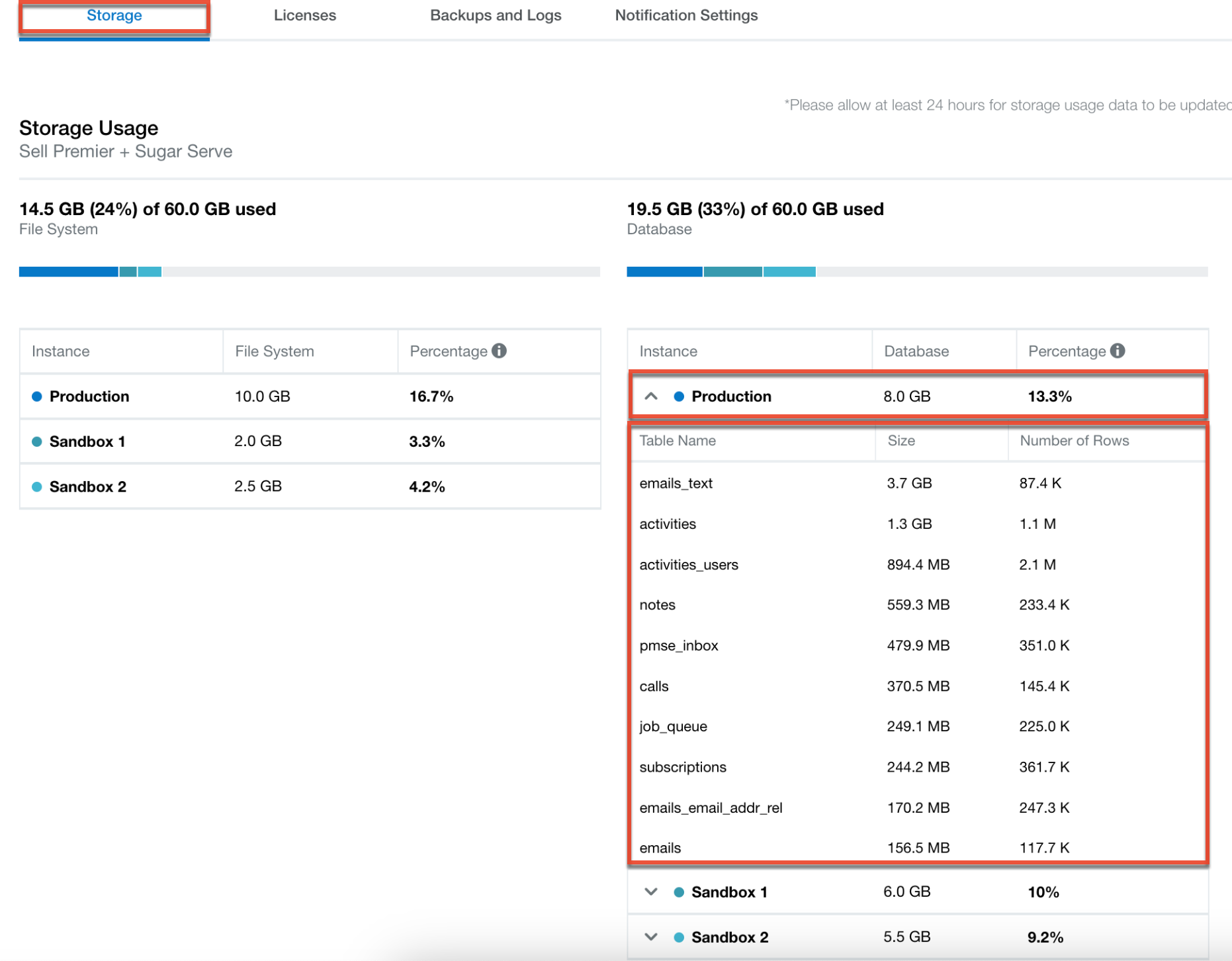
Task: Click the Sandbox 2 dot in File System table
Action: [37, 486]
